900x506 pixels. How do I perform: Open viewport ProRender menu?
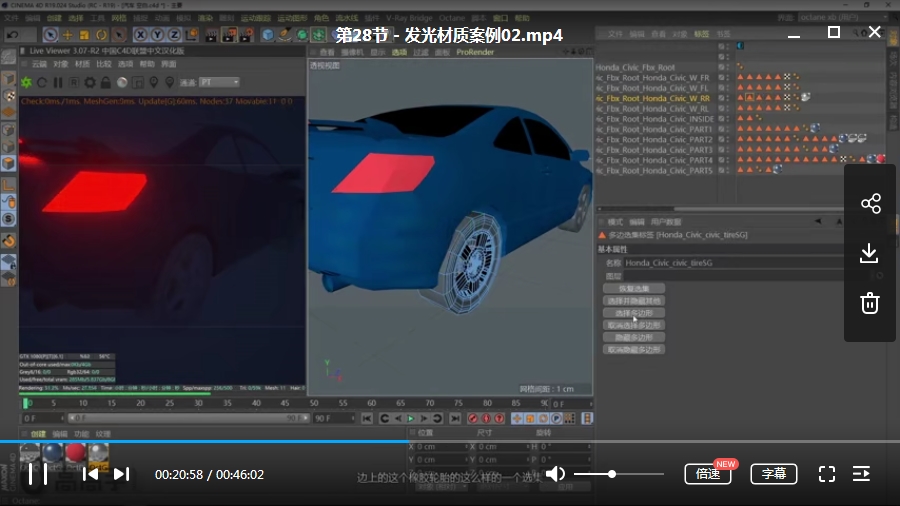(475, 52)
